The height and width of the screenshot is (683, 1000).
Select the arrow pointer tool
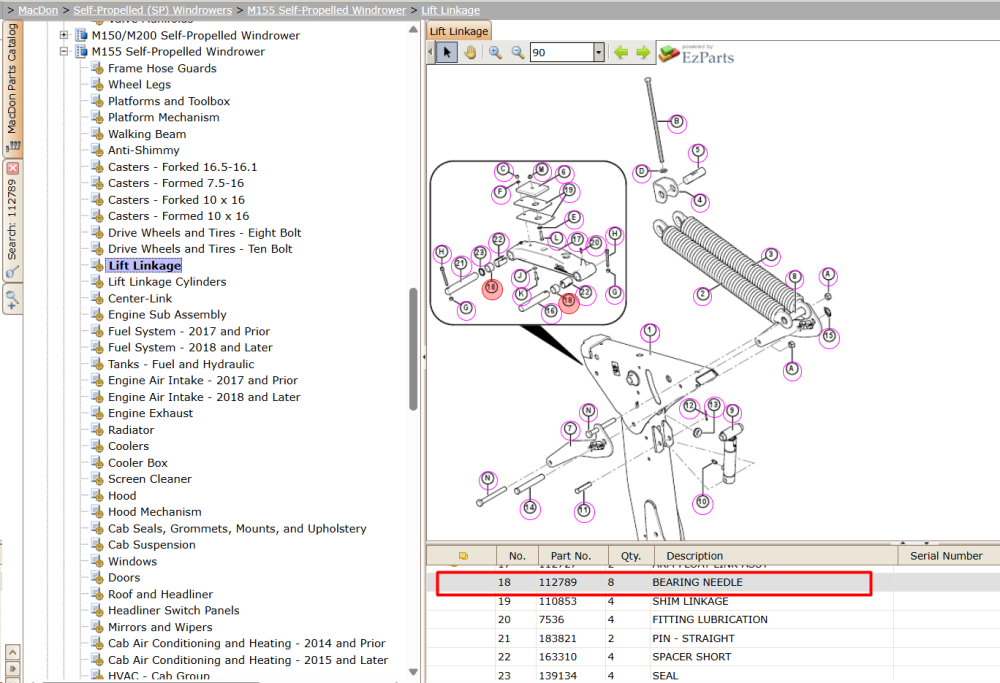point(446,52)
